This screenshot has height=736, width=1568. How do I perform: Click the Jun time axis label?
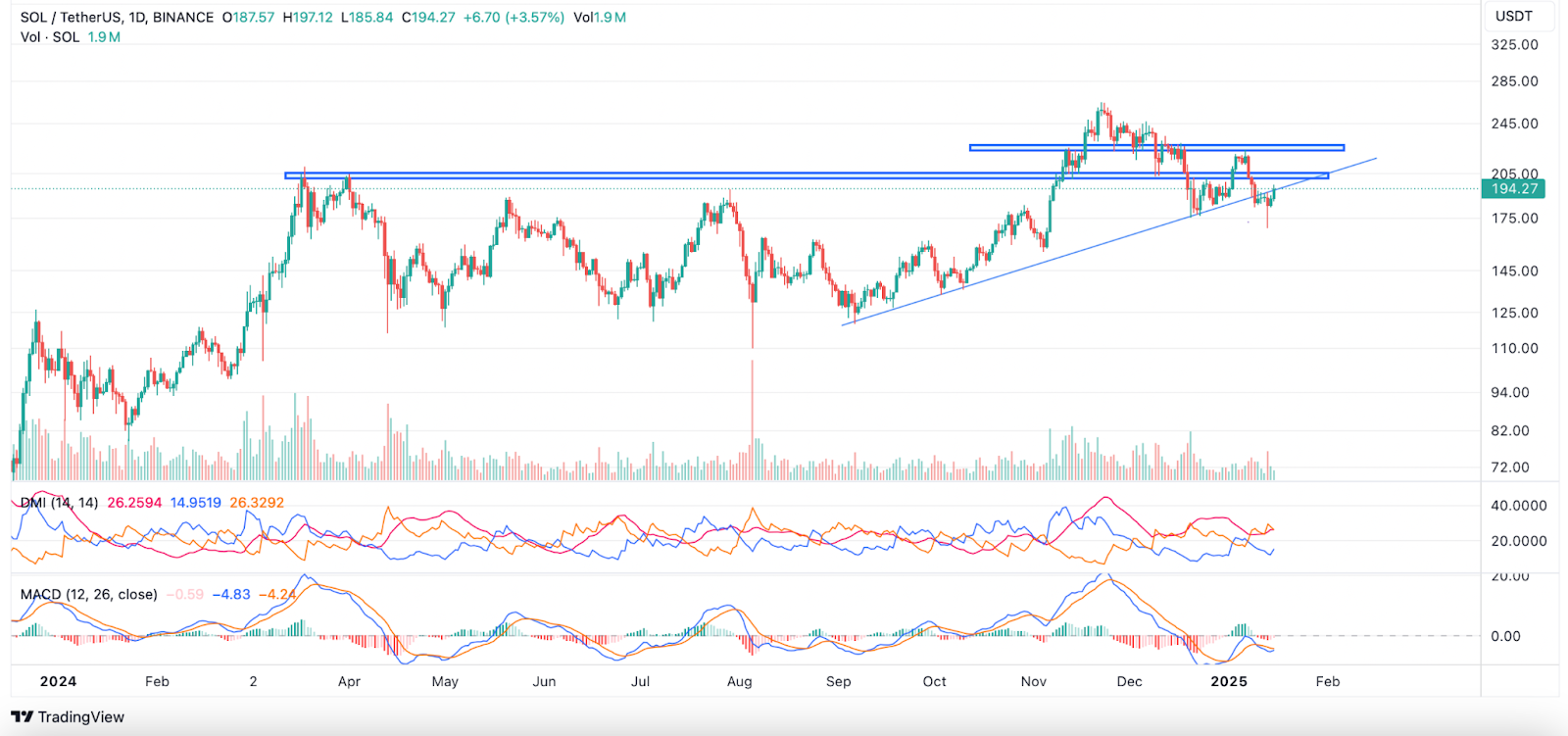544,681
